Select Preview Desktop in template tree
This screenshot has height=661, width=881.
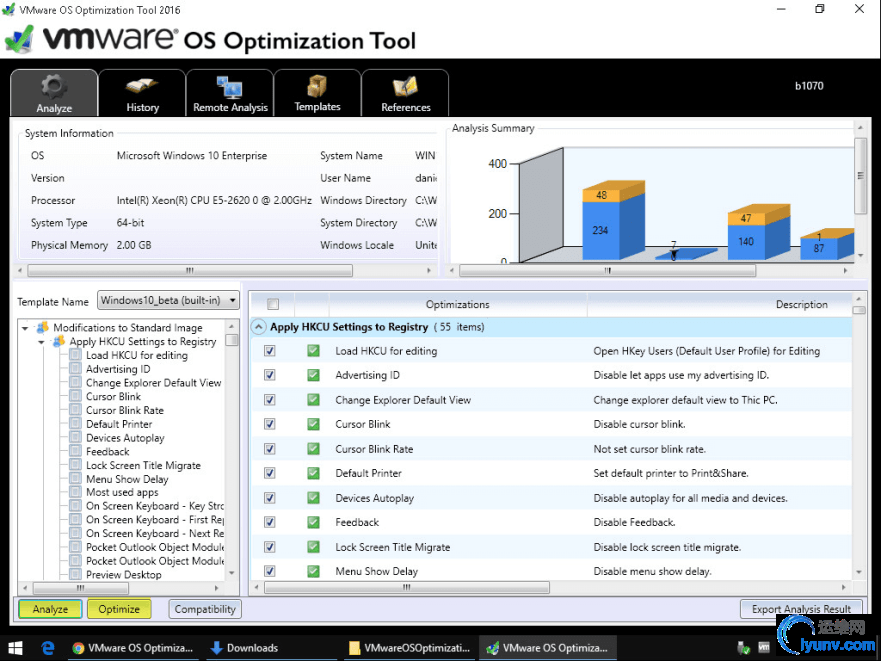124,574
